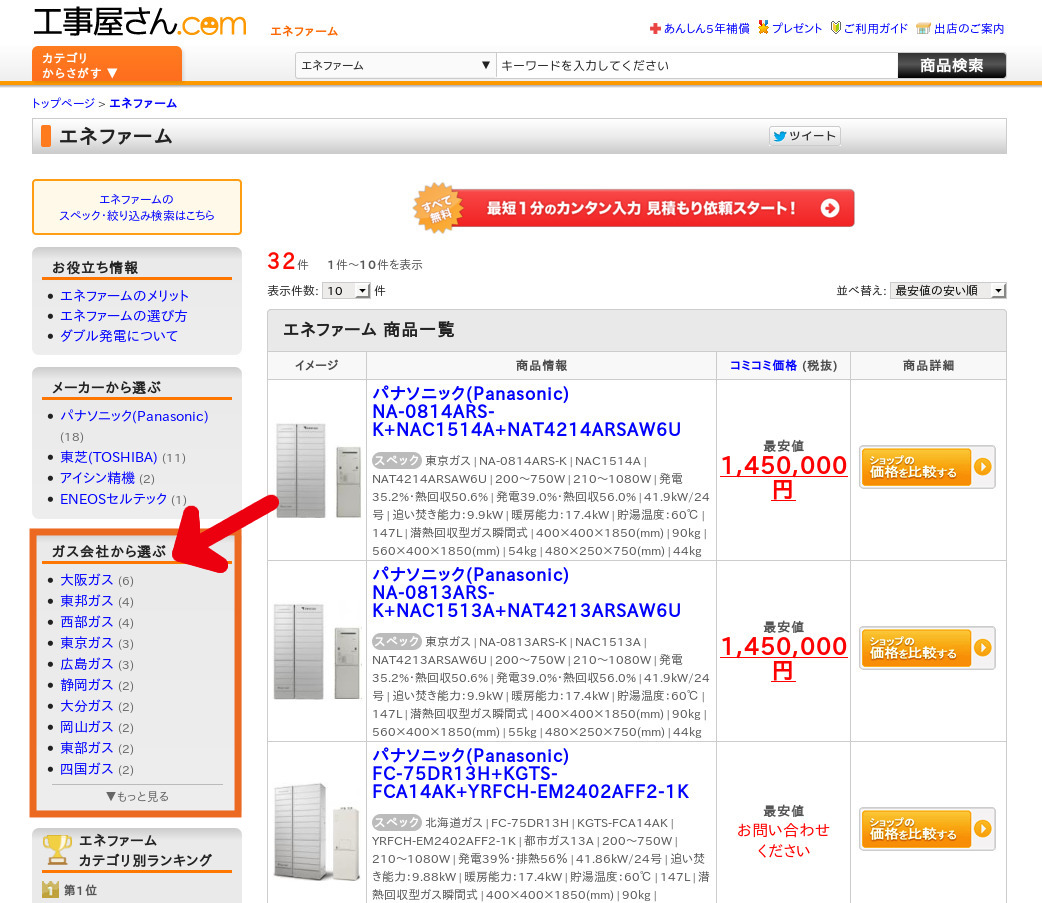Click FC-75DR13H product thumbnail image
1042x903 pixels.
click(x=318, y=831)
